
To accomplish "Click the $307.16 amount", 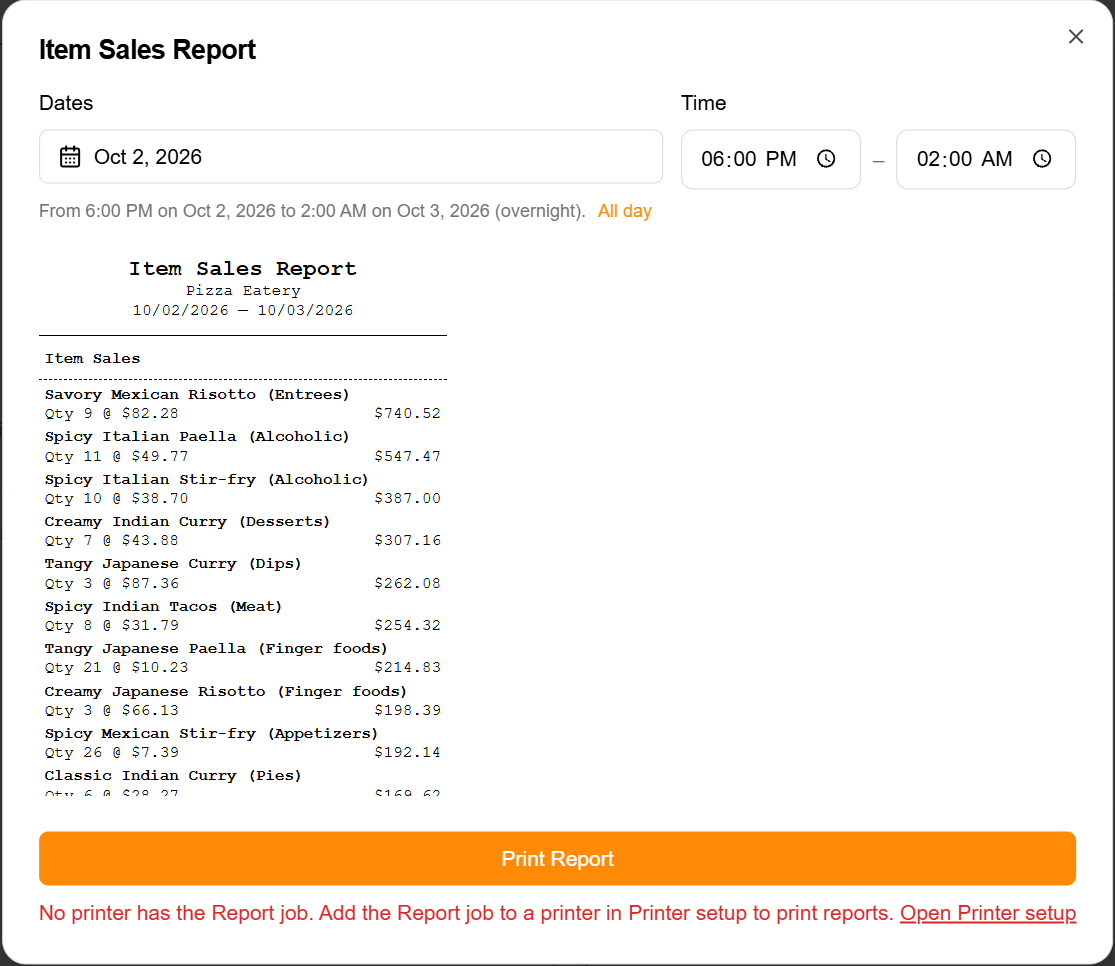I will click(407, 540).
